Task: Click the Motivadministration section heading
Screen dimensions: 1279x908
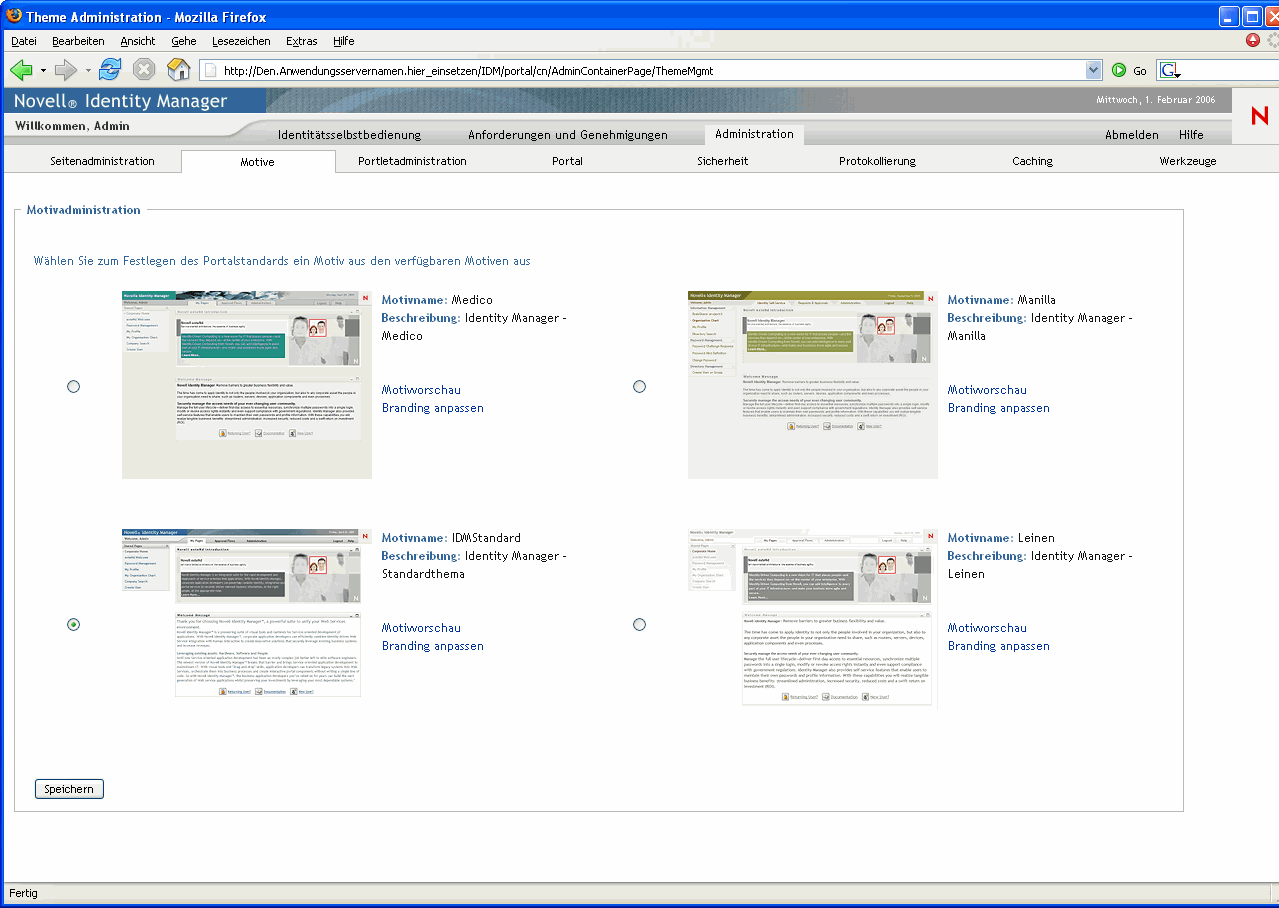Action: click(x=84, y=210)
